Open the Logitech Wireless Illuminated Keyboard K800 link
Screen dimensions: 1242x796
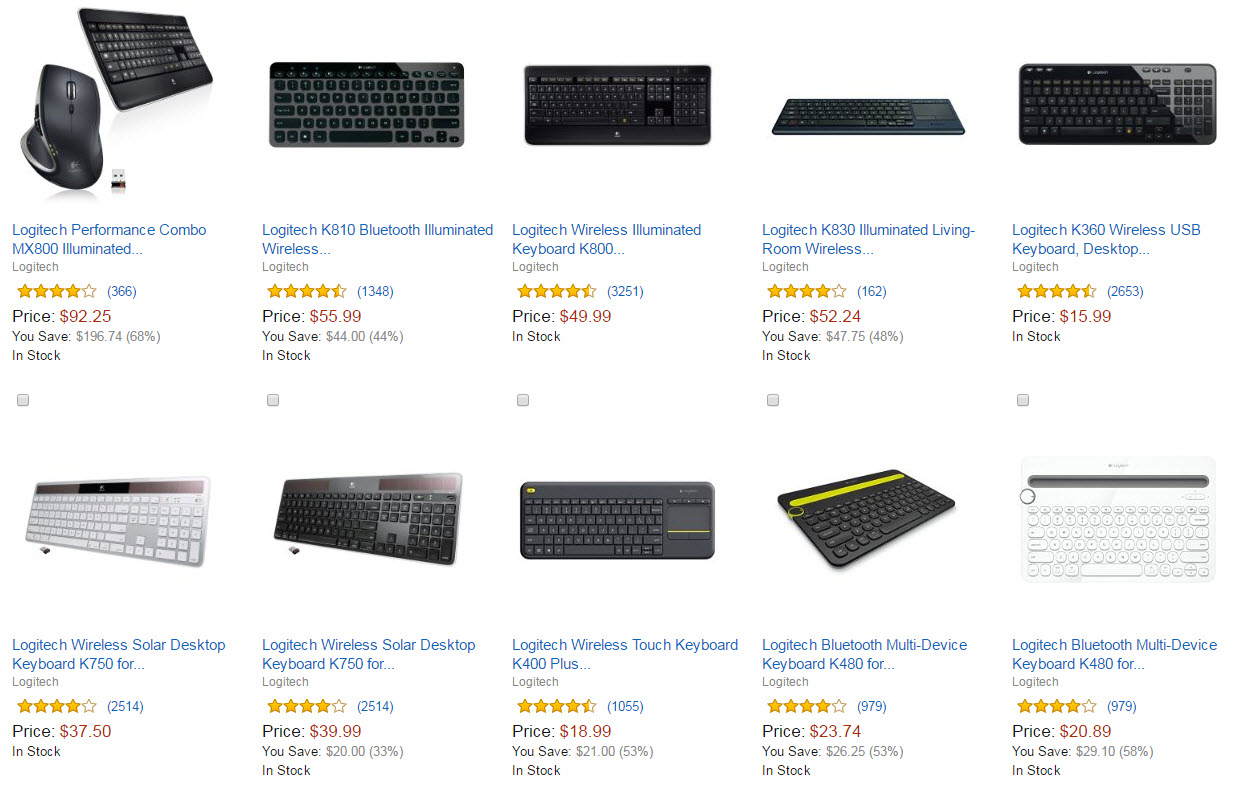click(x=606, y=239)
